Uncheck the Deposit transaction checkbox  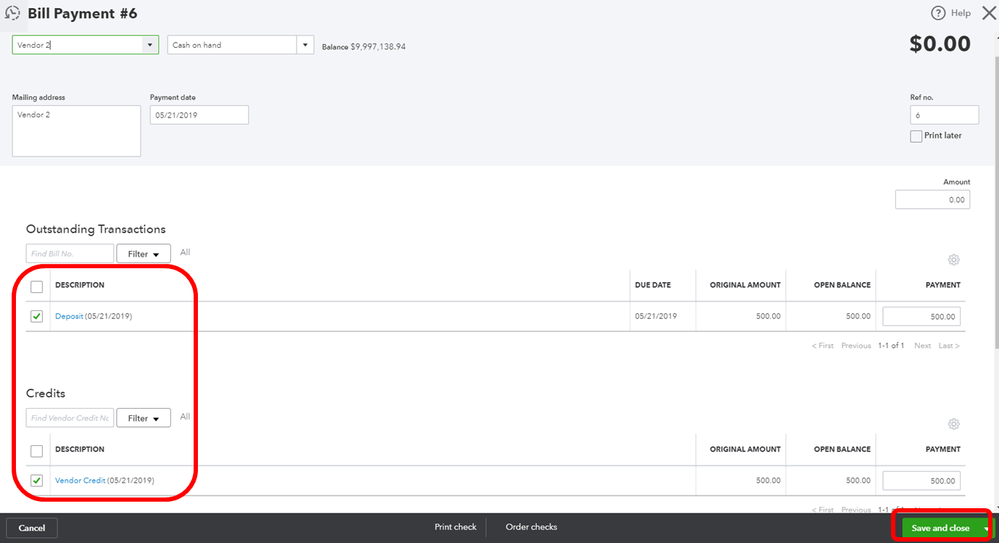coord(37,316)
